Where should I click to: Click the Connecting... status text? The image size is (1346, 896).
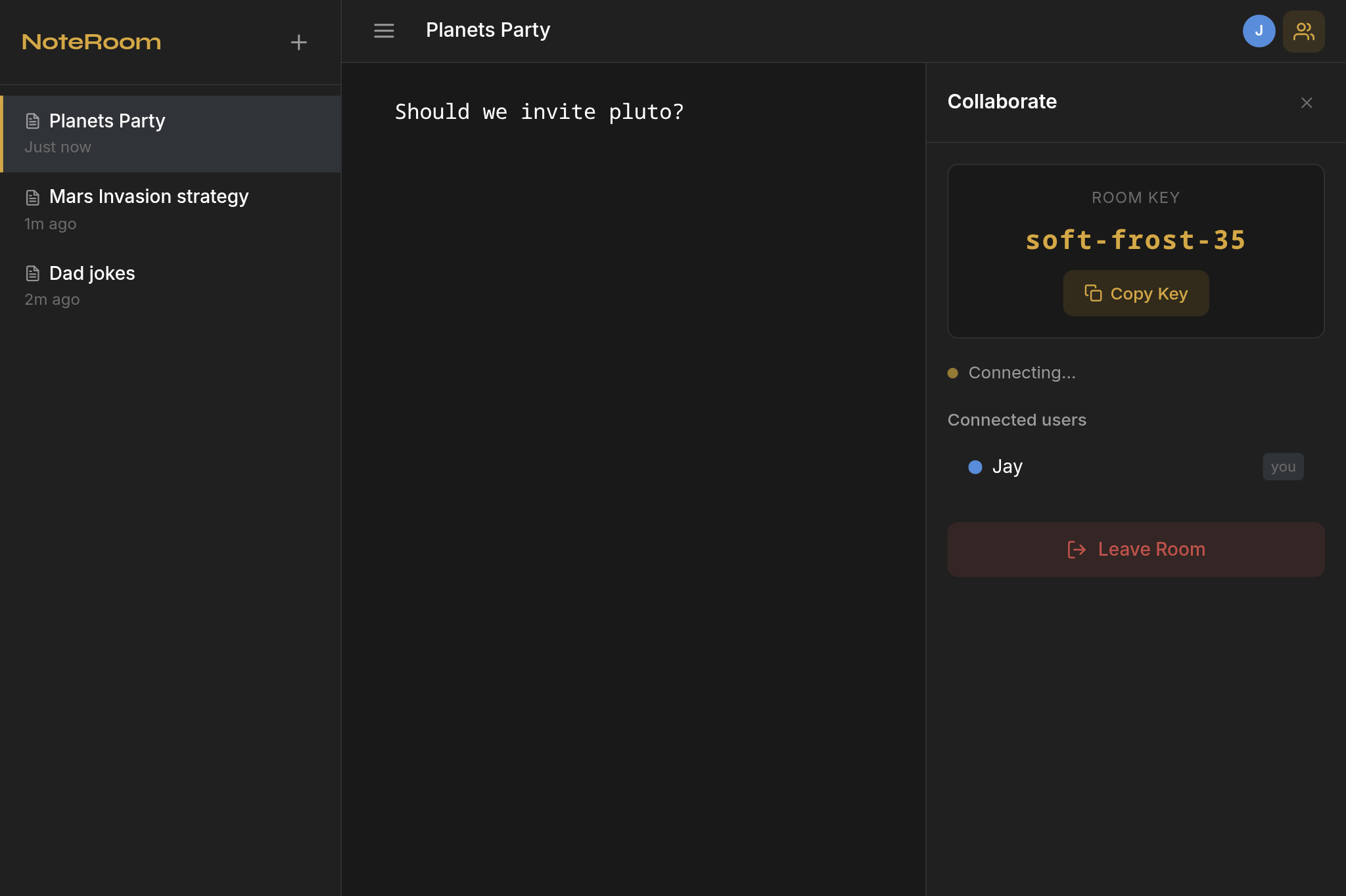(1022, 373)
